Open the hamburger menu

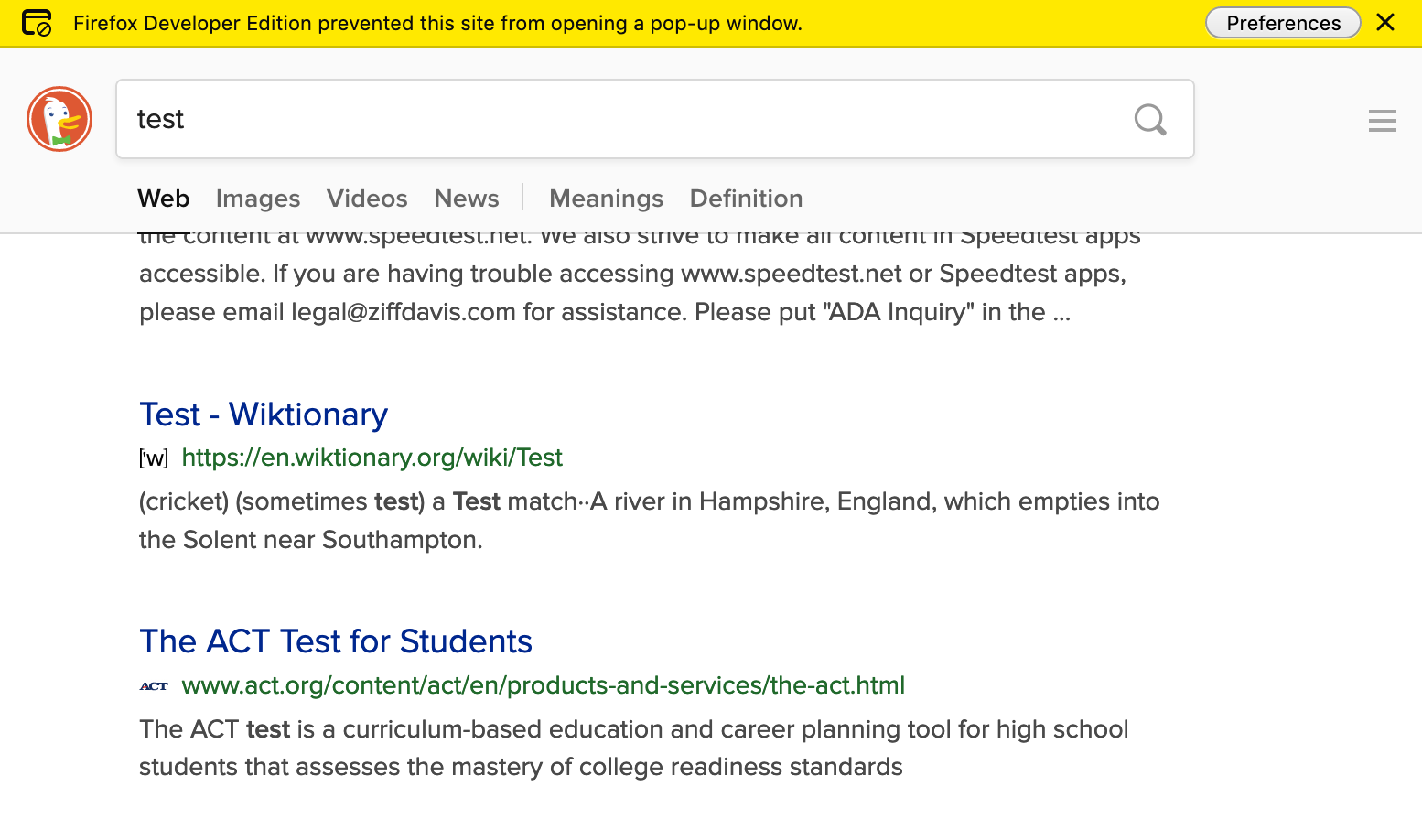[1382, 120]
